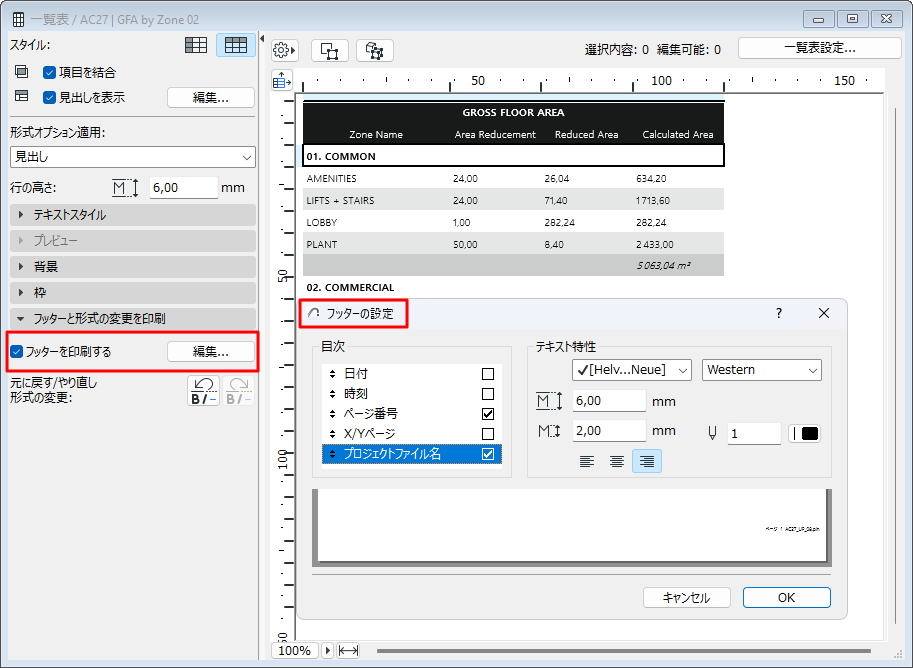Click the pen number icon beside field 1
The image size is (913, 668).
712,433
